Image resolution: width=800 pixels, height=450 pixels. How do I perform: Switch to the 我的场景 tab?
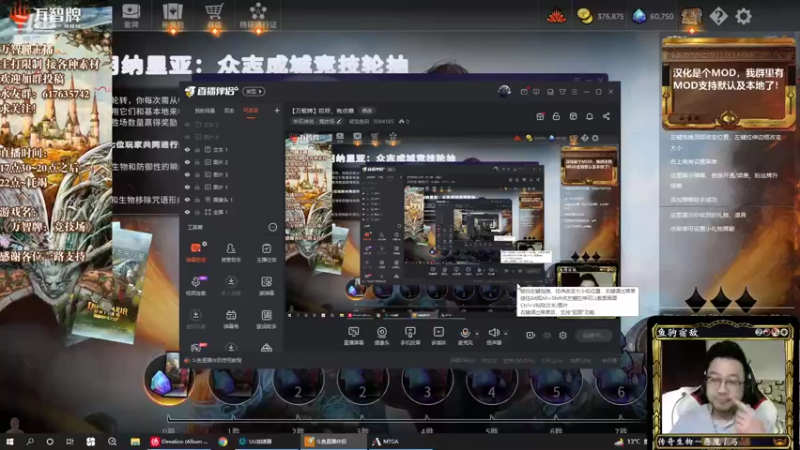[205, 111]
